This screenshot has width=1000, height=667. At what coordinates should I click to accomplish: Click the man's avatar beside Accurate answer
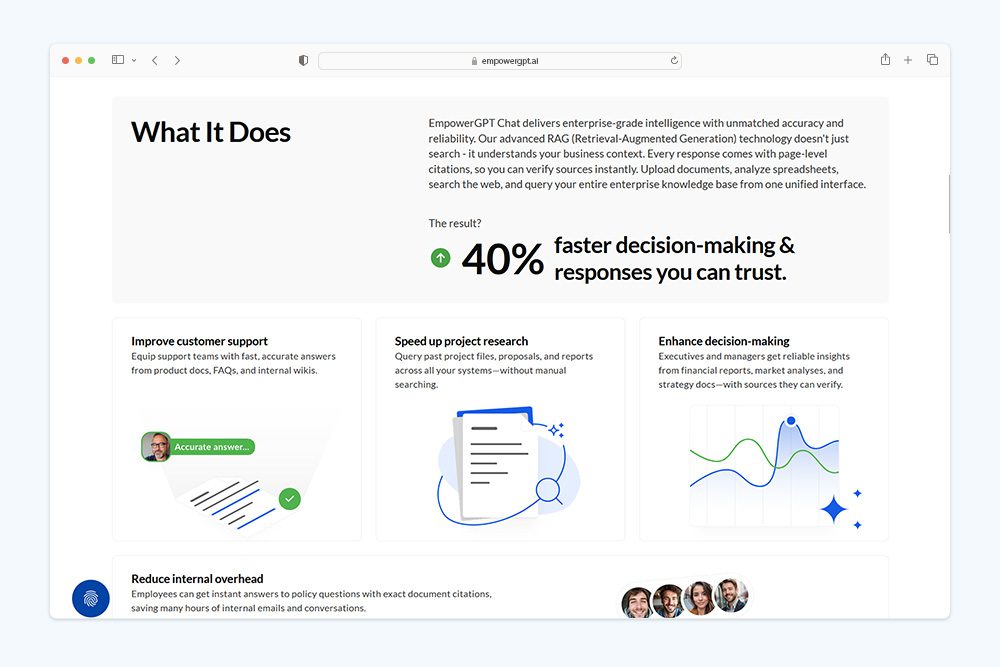[x=156, y=446]
